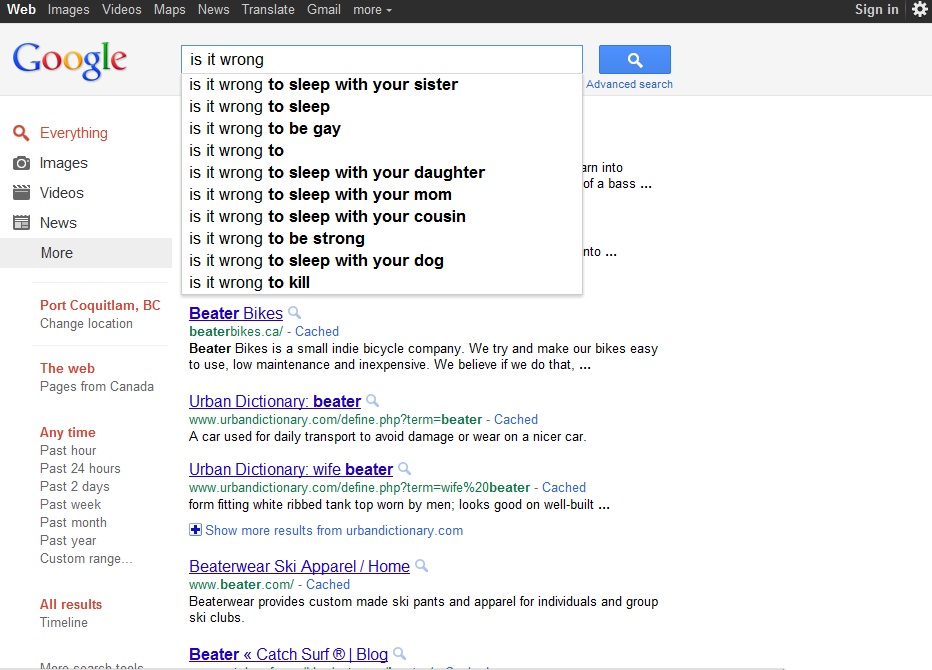
Task: Click the News newspaper icon in sidebar
Action: [x=21, y=223]
